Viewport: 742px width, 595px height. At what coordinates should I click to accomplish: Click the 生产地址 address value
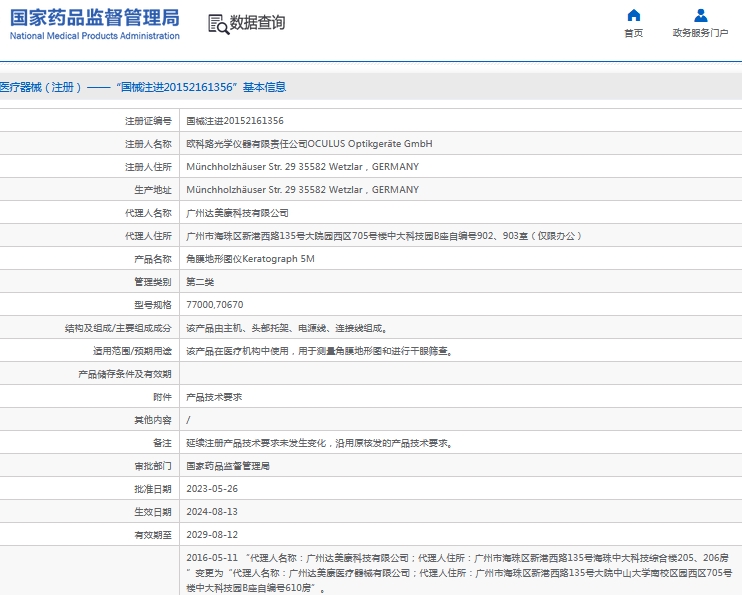pos(302,190)
